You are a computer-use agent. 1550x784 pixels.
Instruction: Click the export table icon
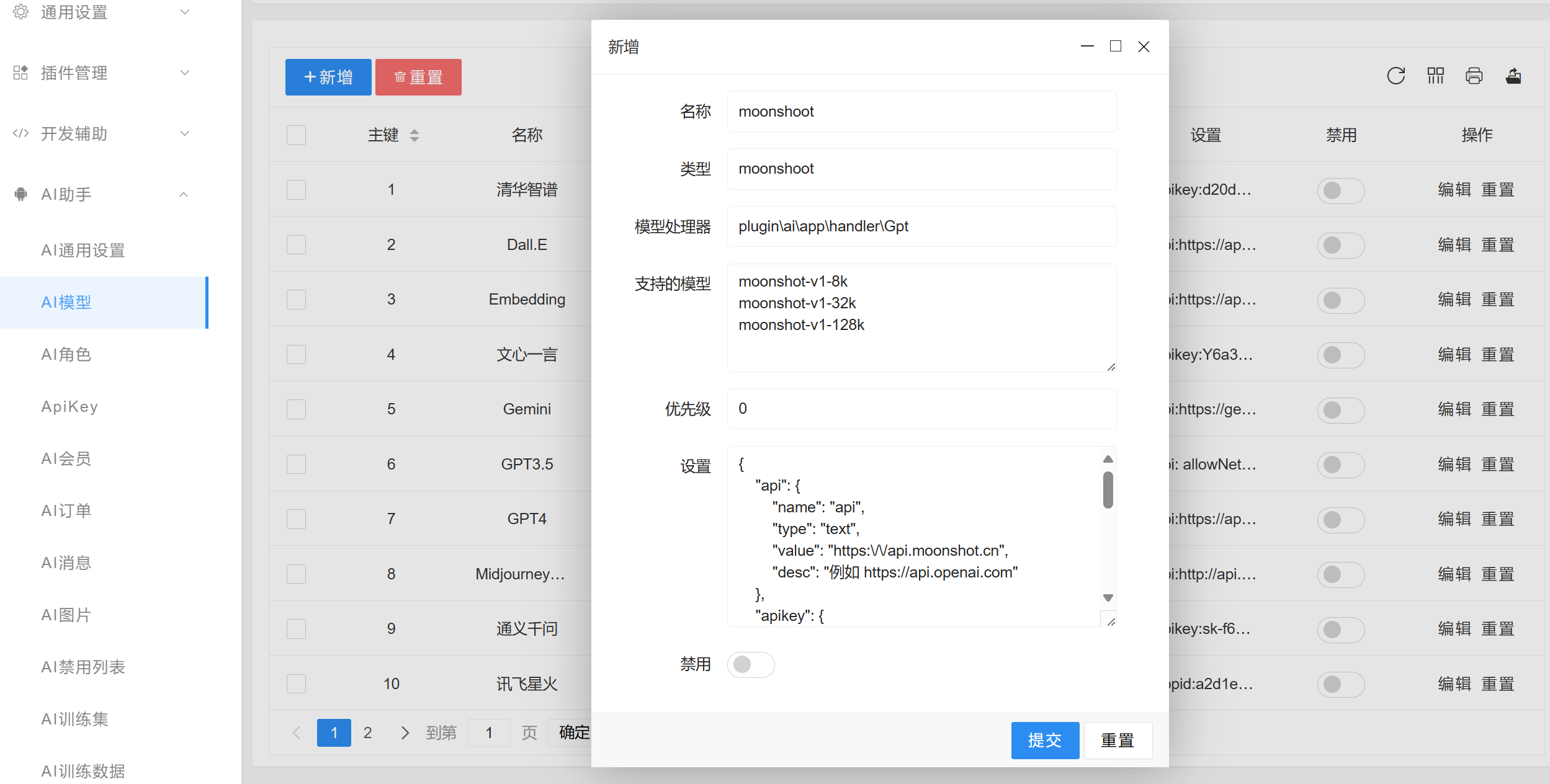[x=1513, y=76]
